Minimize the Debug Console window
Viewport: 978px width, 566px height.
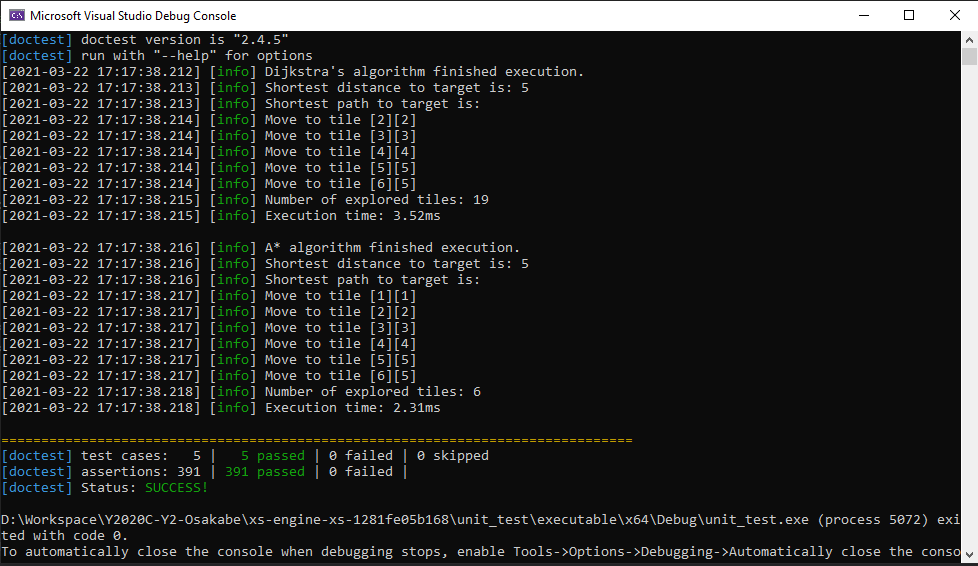coord(864,16)
